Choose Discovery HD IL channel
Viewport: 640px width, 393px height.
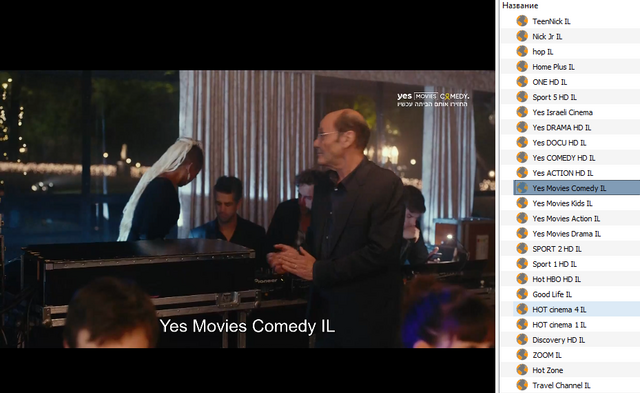[x=558, y=340]
